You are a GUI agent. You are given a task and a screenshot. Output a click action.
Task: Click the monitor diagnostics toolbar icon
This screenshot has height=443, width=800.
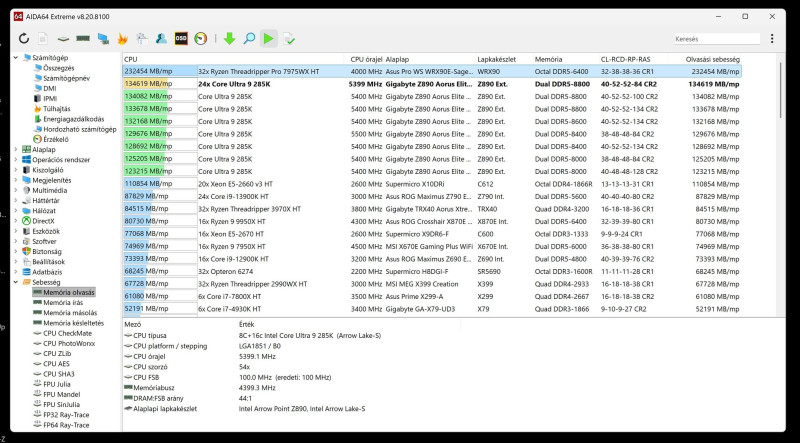click(103, 39)
